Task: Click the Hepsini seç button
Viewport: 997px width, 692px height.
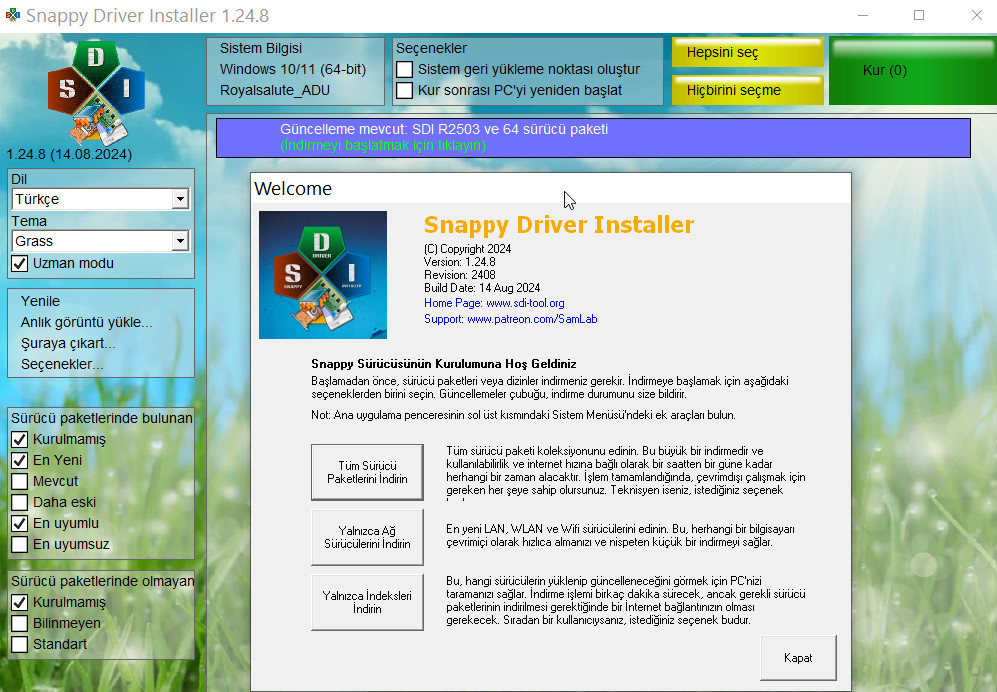Action: click(748, 52)
